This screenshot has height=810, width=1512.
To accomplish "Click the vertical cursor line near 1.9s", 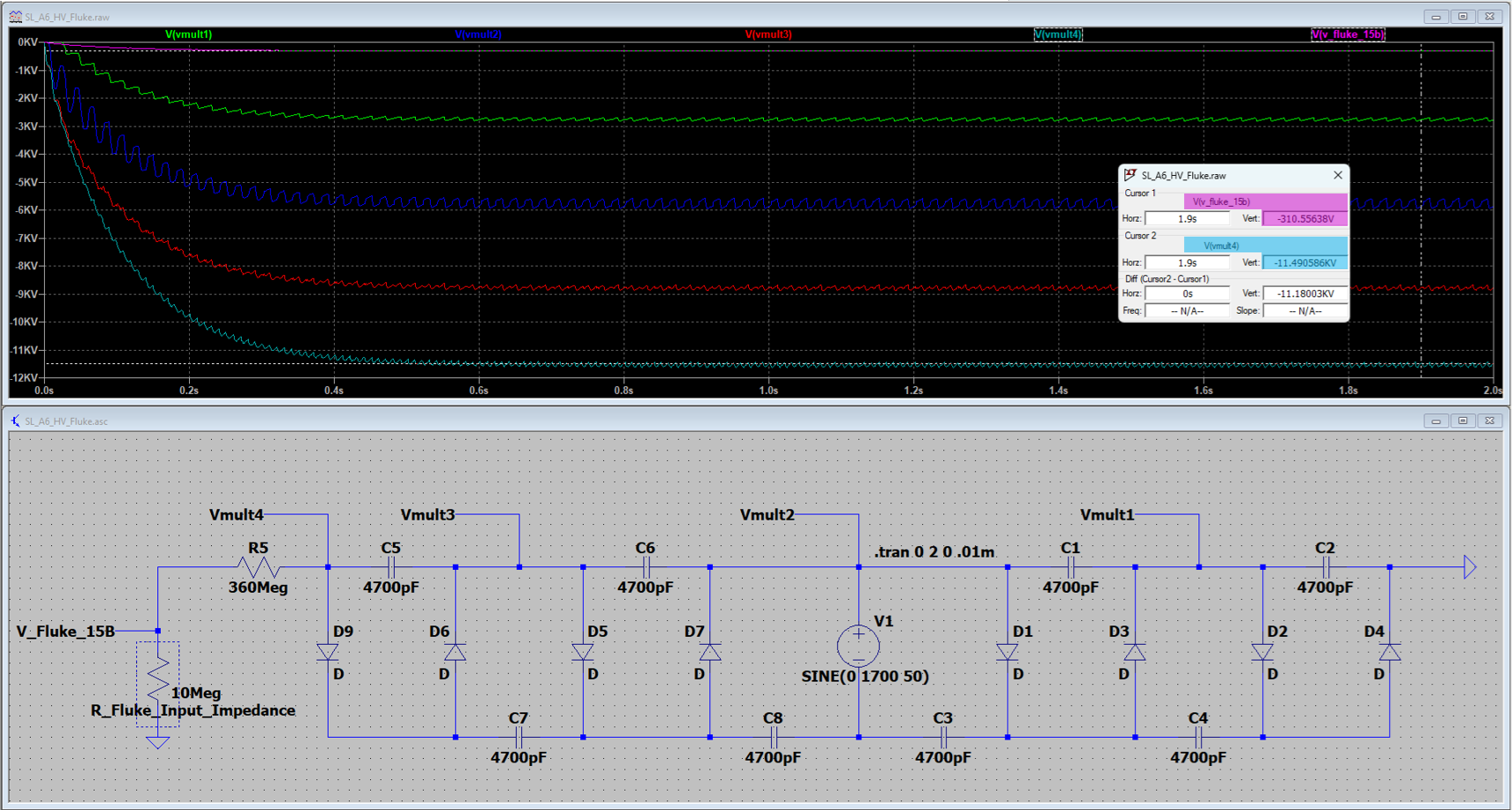I will pyautogui.click(x=1421, y=211).
